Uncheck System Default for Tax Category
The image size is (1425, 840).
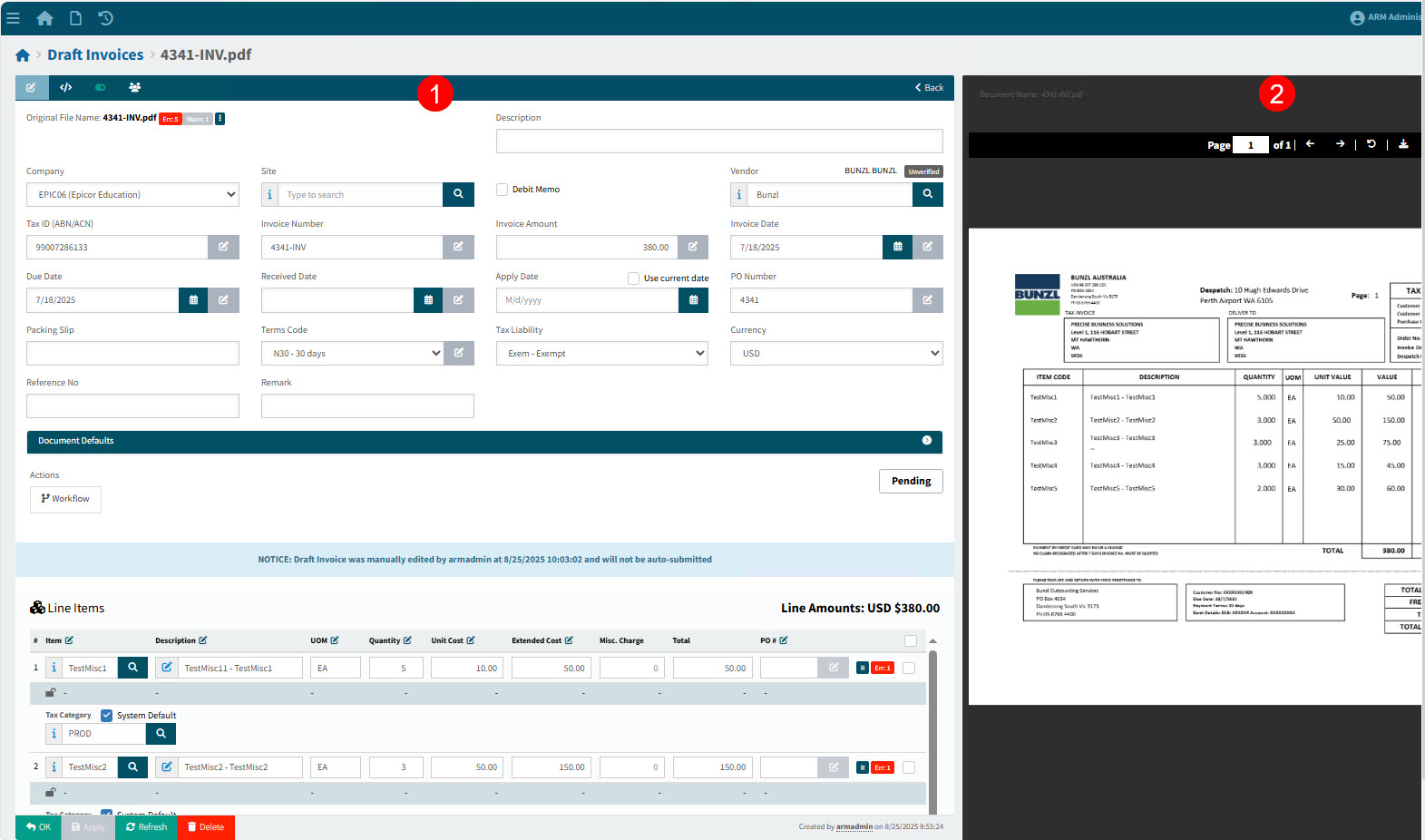(107, 716)
